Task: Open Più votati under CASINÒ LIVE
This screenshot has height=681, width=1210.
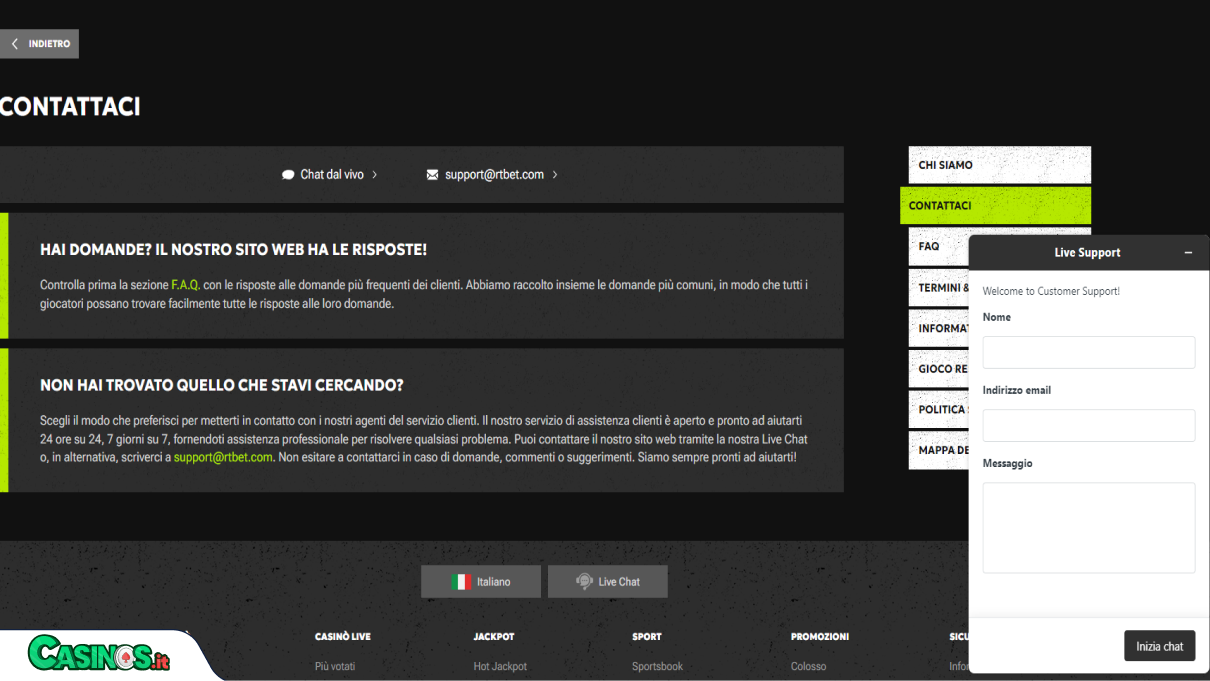Action: tap(335, 666)
